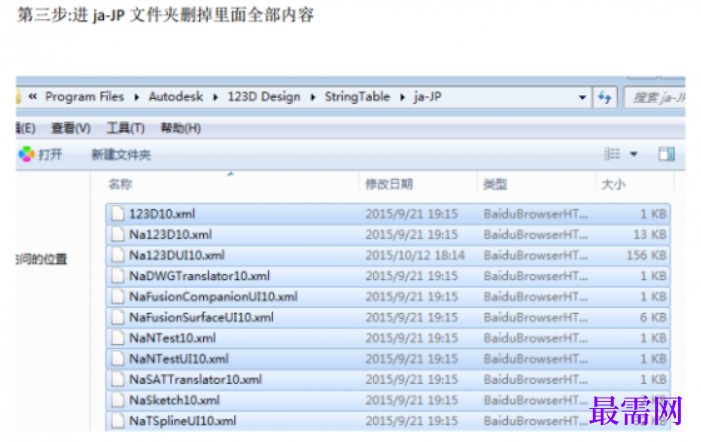This screenshot has width=701, height=442.
Task: Click the 6 KB size value
Action: click(653, 318)
